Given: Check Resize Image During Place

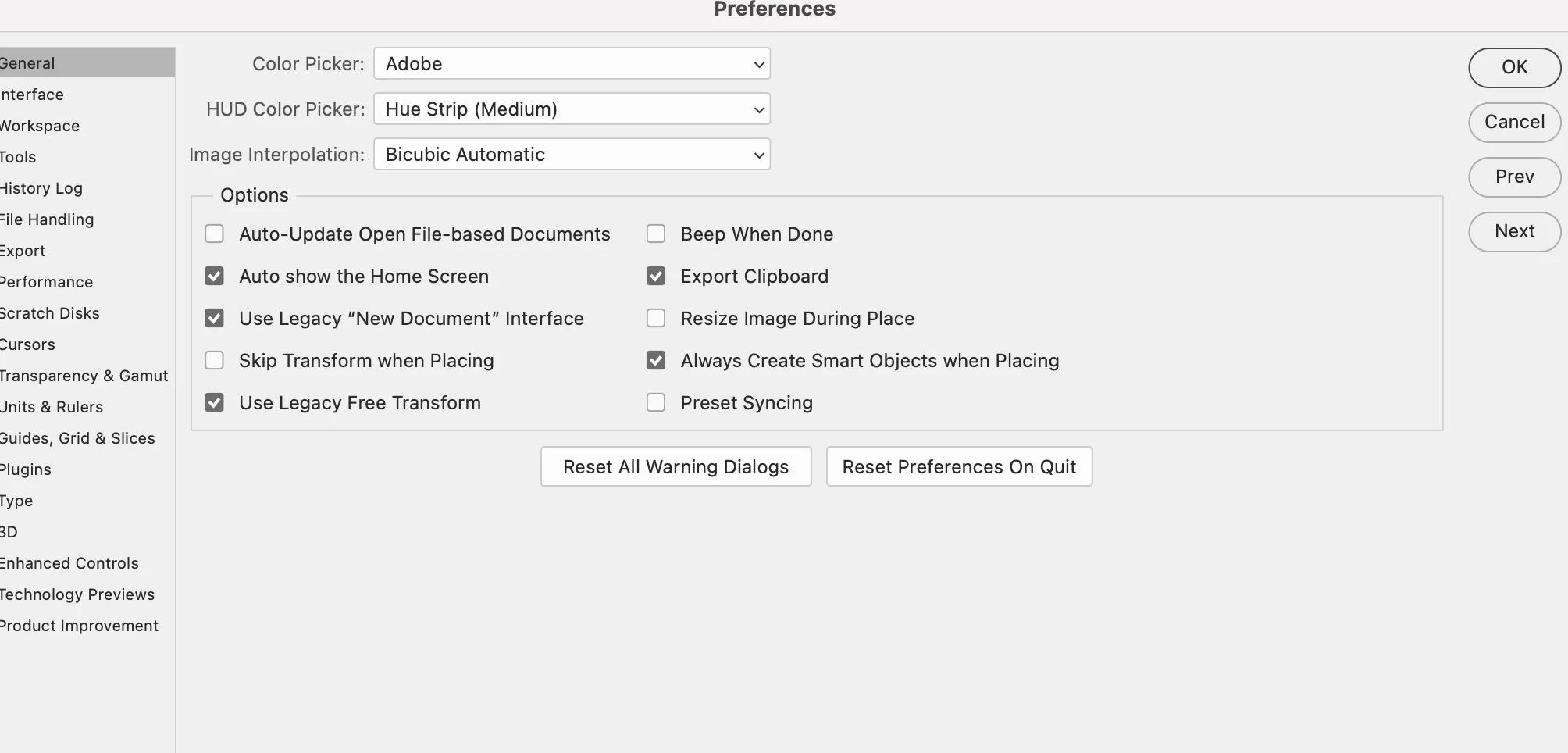Looking at the screenshot, I should tap(656, 319).
